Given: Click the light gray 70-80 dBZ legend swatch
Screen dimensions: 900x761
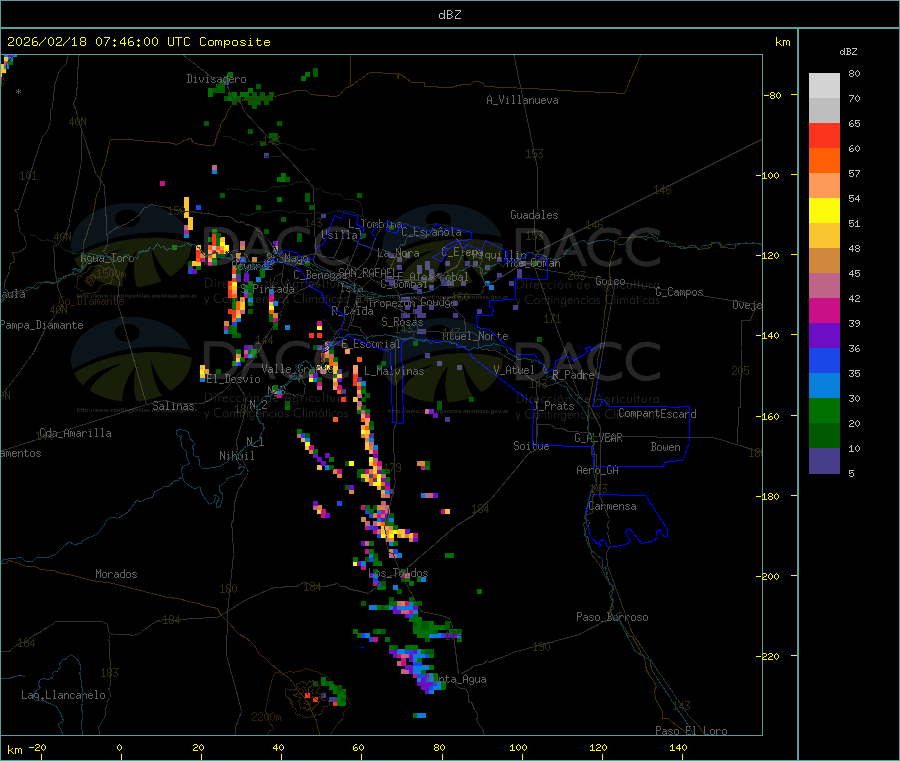Looking at the screenshot, I should coord(824,86).
